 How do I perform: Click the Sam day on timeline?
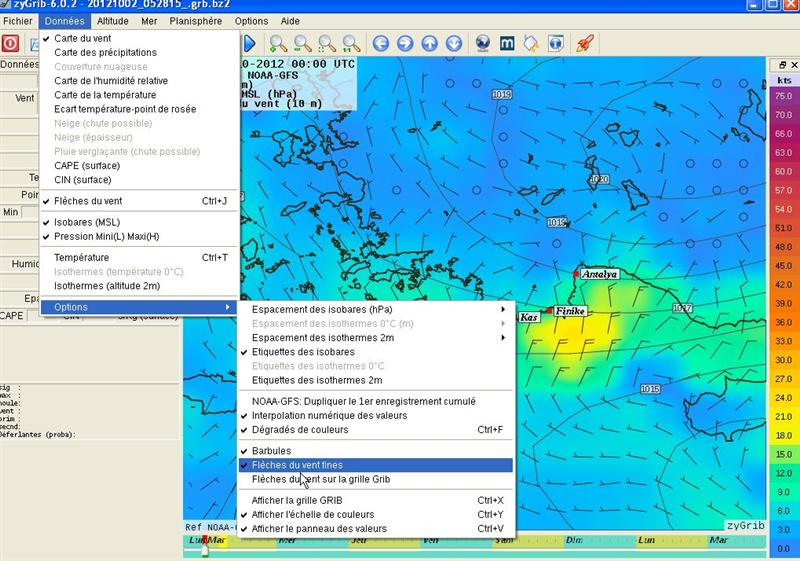pos(504,540)
